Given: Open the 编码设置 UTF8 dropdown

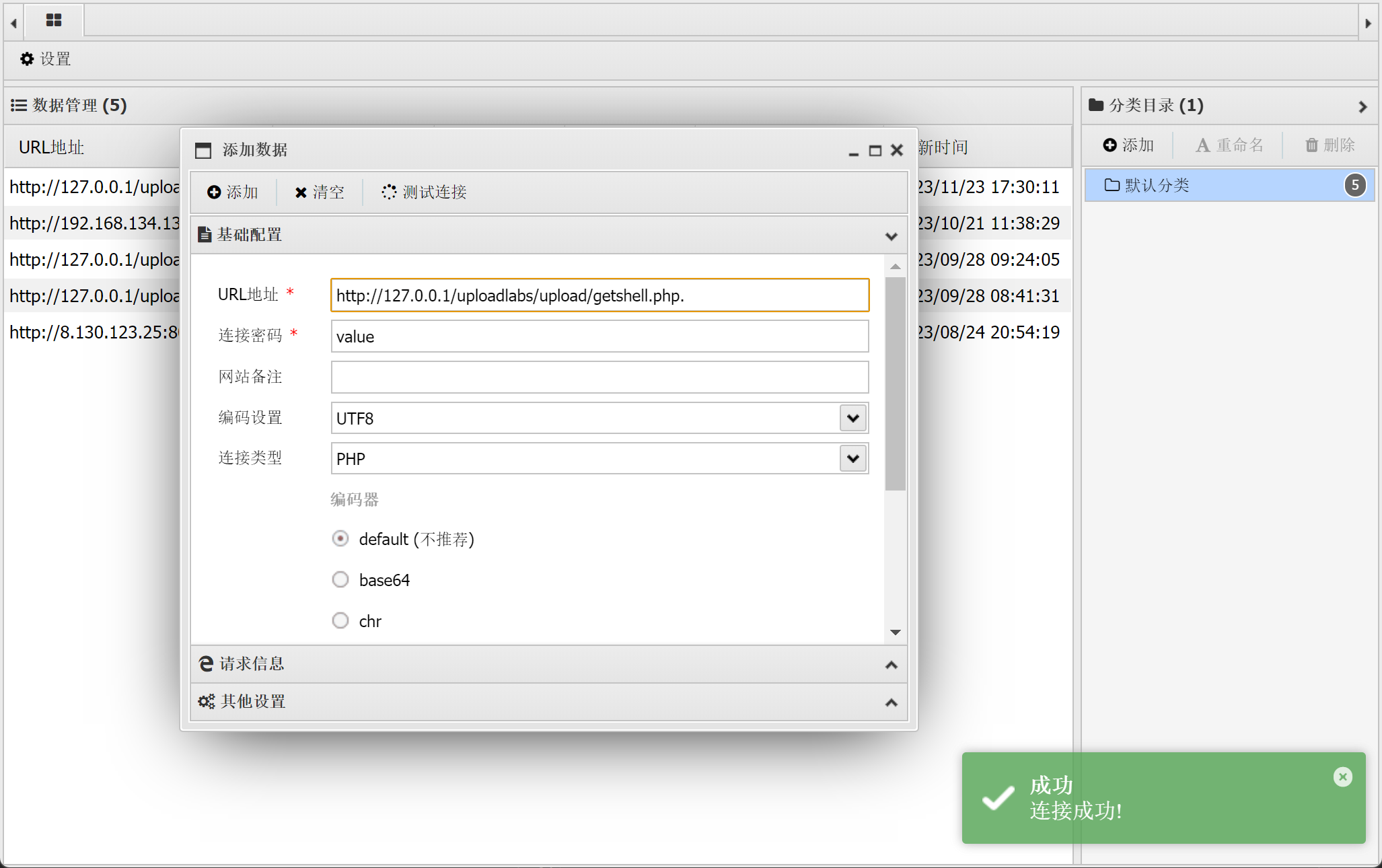Looking at the screenshot, I should pyautogui.click(x=852, y=419).
